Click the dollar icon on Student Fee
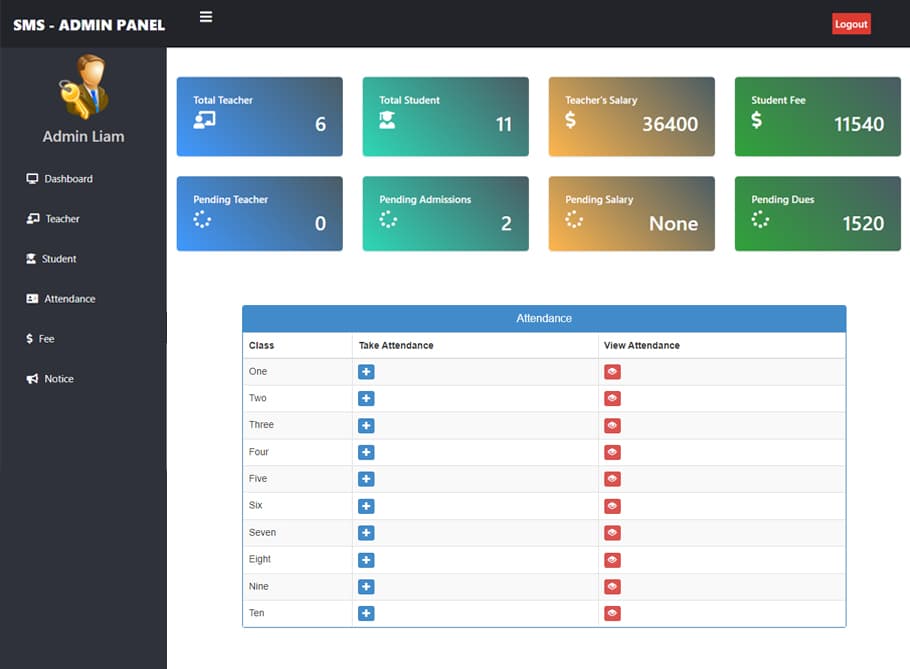 (756, 120)
